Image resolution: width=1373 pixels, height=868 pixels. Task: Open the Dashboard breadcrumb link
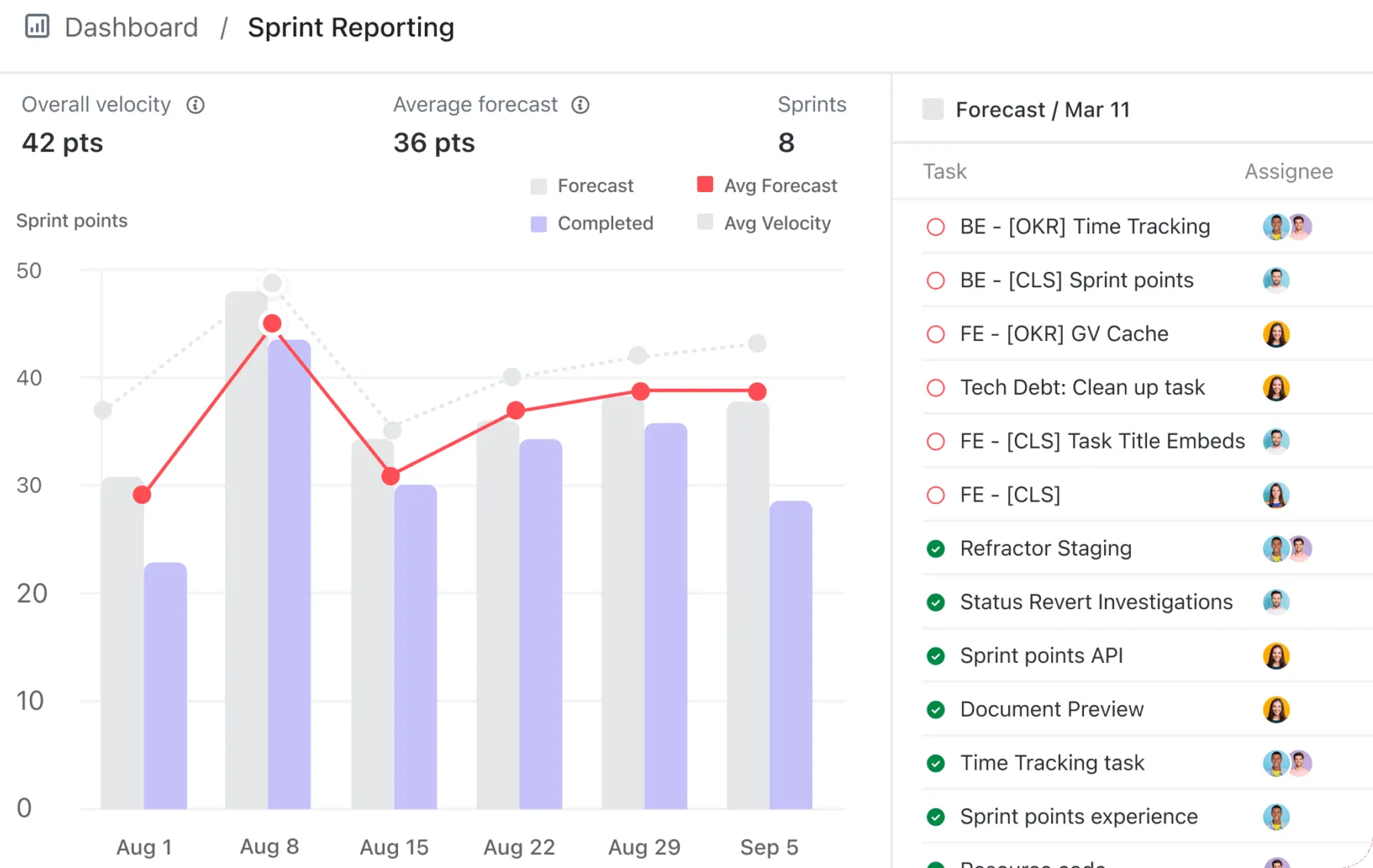131,28
